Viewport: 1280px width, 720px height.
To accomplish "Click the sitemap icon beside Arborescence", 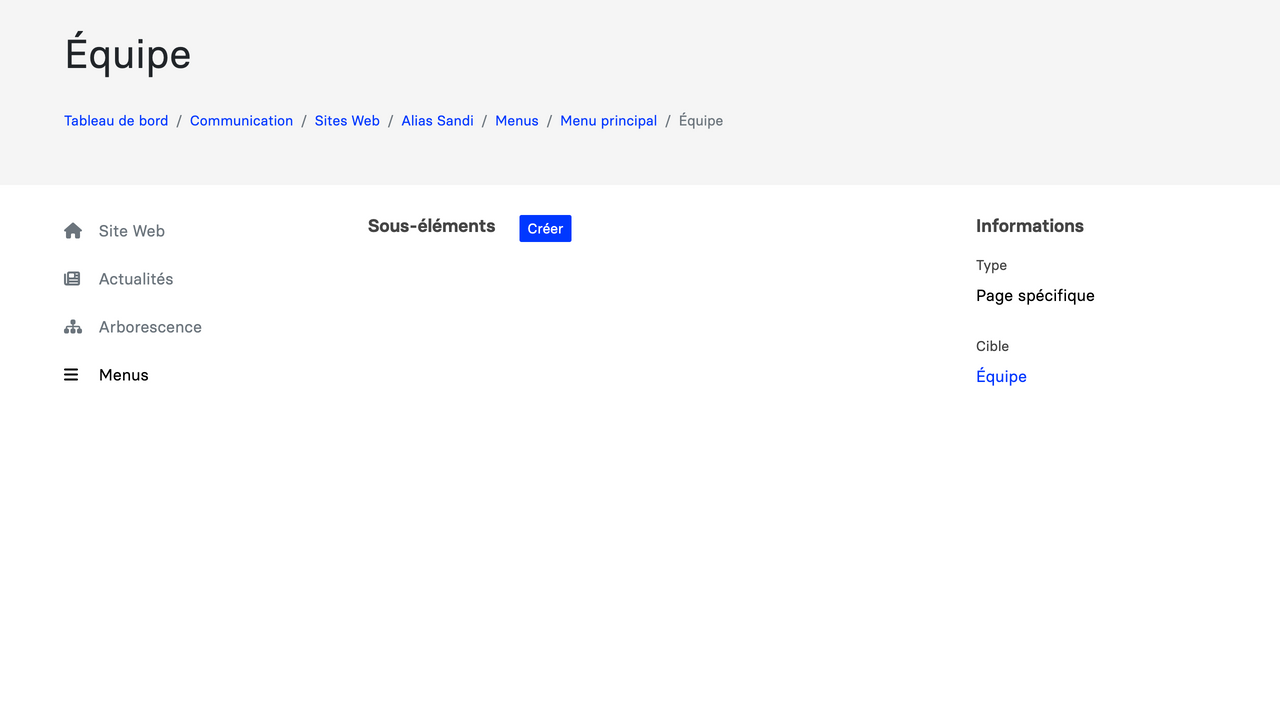I will click(73, 327).
